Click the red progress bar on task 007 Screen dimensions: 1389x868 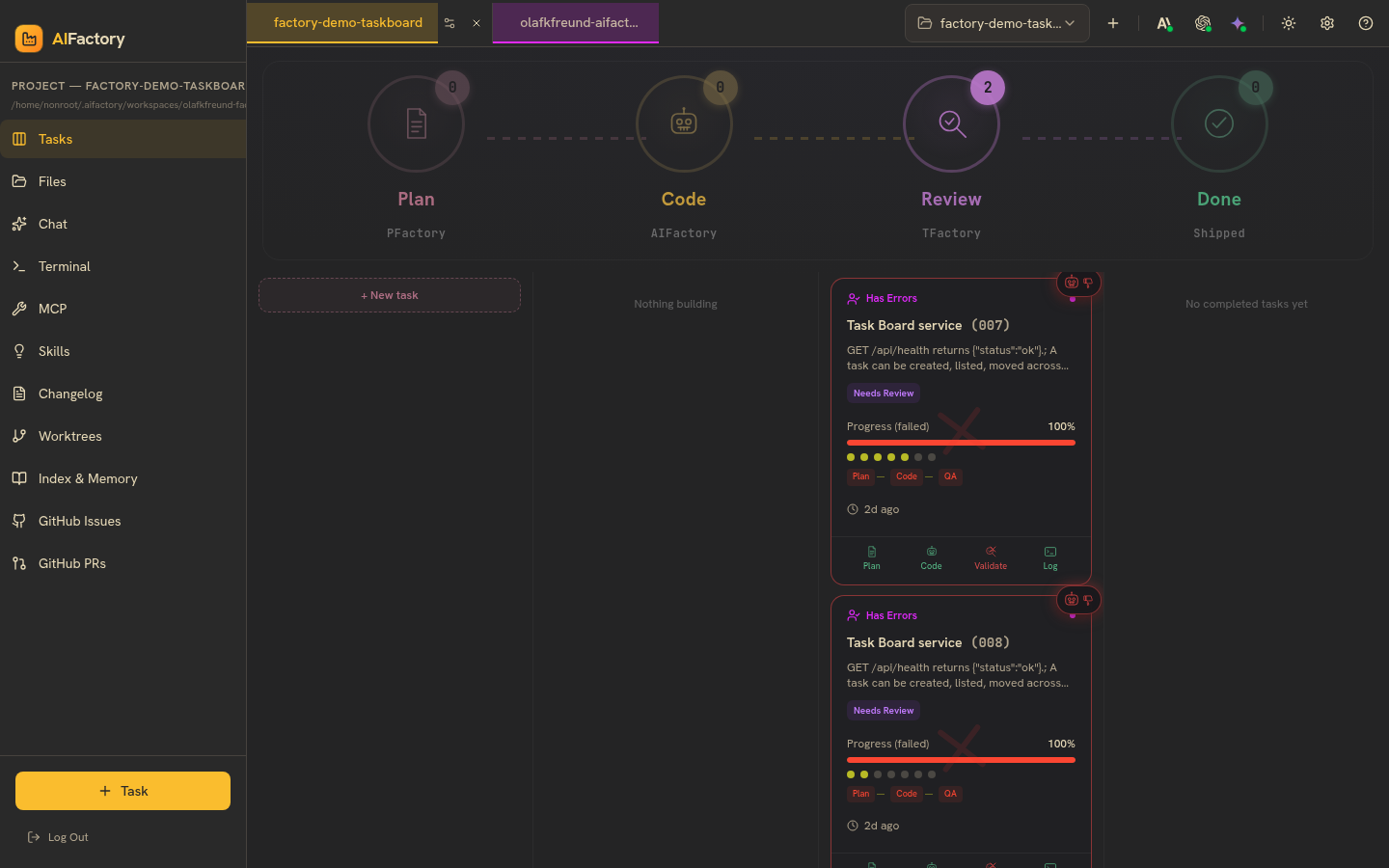click(x=961, y=443)
